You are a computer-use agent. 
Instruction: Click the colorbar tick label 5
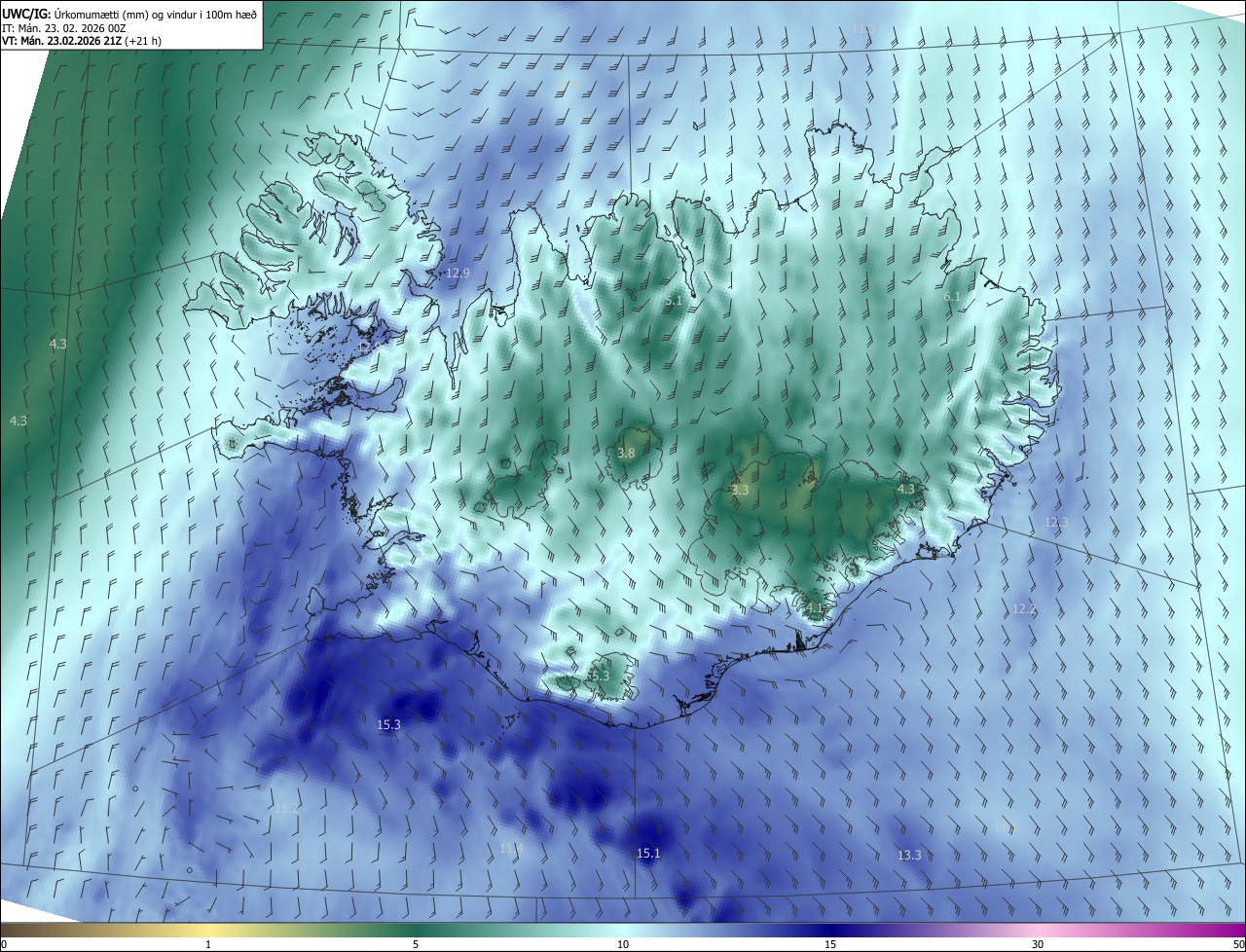click(x=416, y=944)
